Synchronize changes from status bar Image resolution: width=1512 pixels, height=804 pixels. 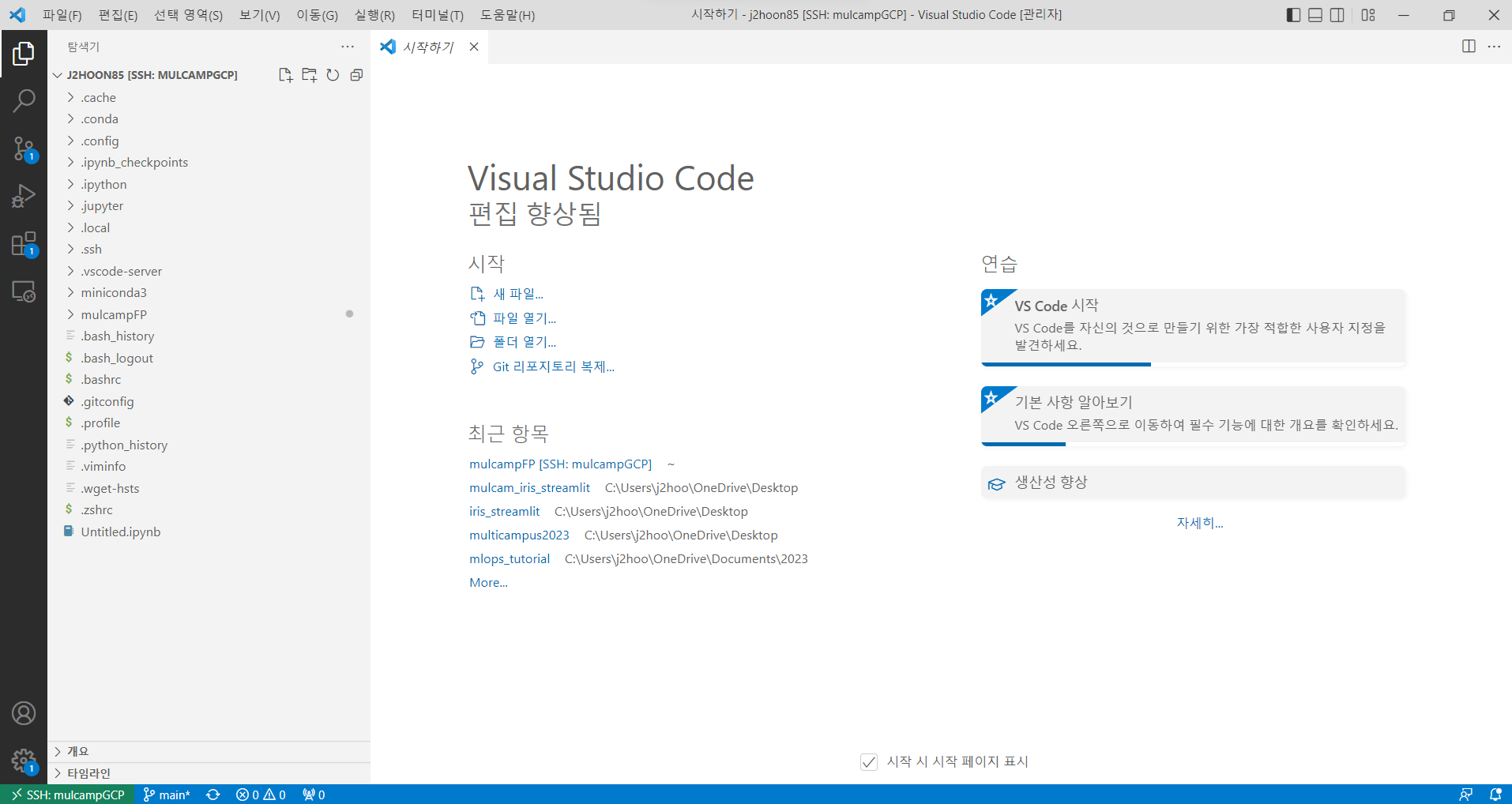coord(213,795)
